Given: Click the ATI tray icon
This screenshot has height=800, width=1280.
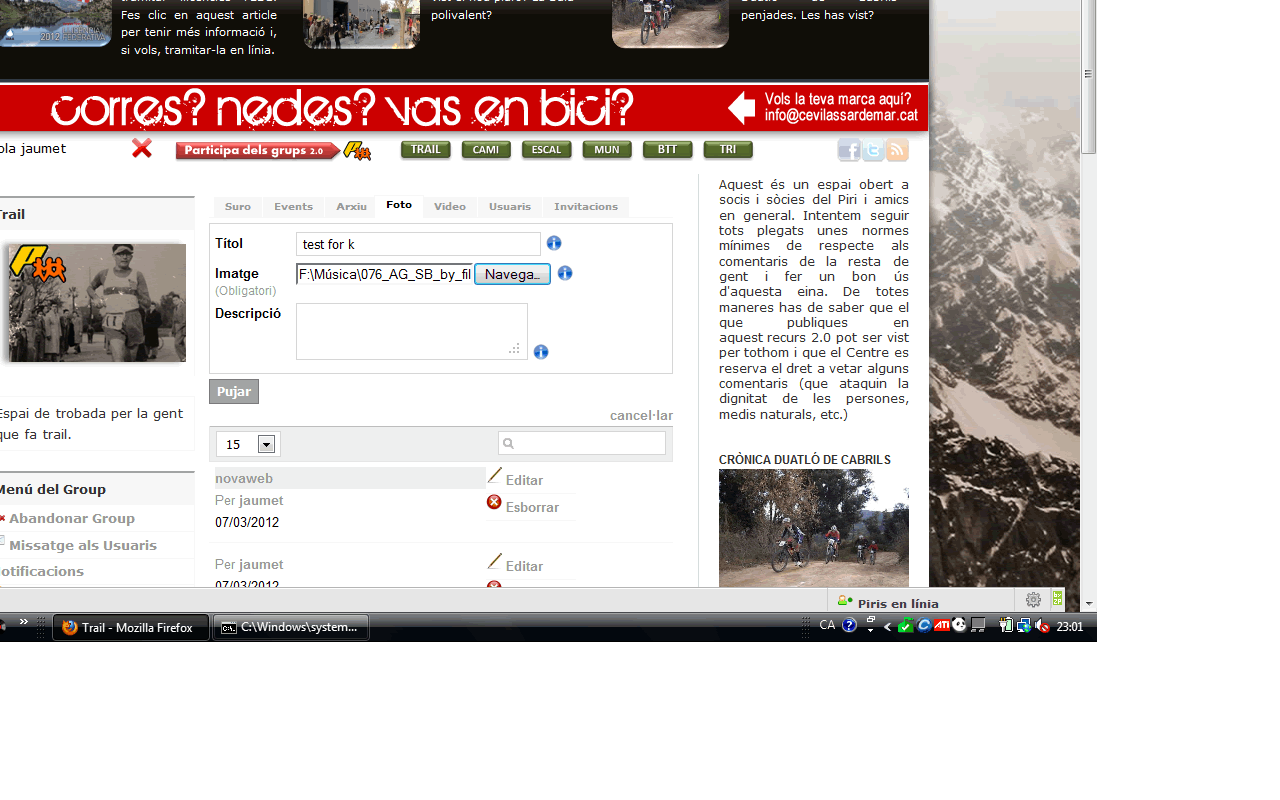Looking at the screenshot, I should click(x=941, y=625).
